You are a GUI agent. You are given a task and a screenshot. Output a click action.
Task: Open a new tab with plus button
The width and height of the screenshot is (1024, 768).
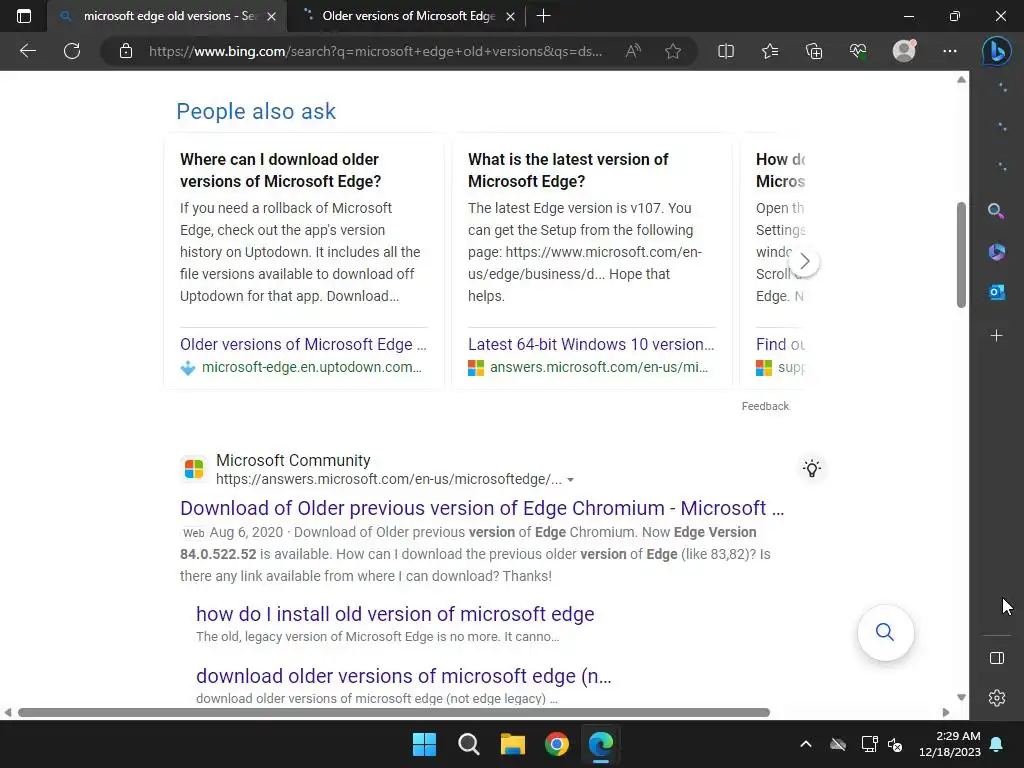point(543,16)
